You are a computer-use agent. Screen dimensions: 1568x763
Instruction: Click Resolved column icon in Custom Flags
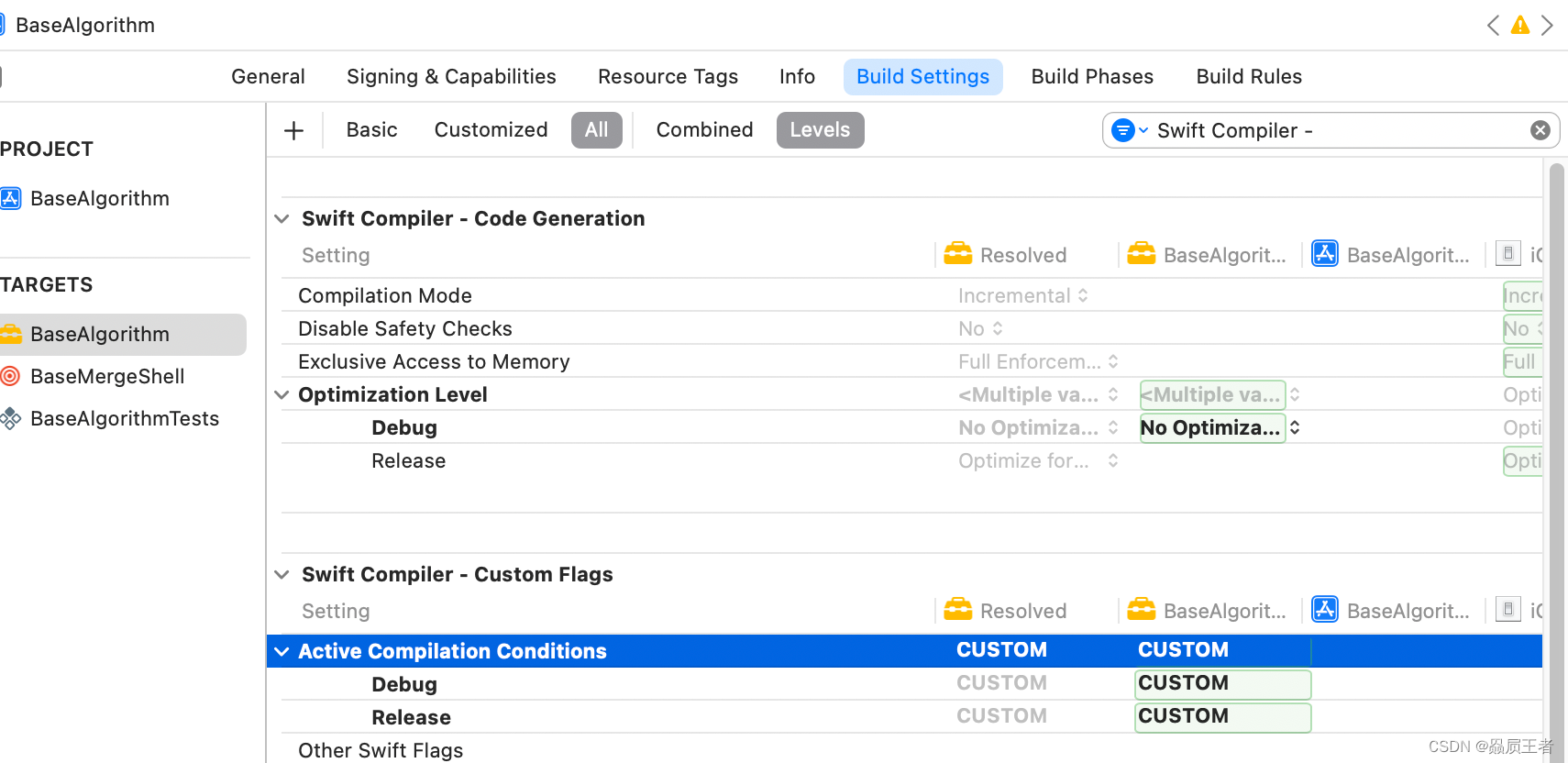pyautogui.click(x=957, y=609)
